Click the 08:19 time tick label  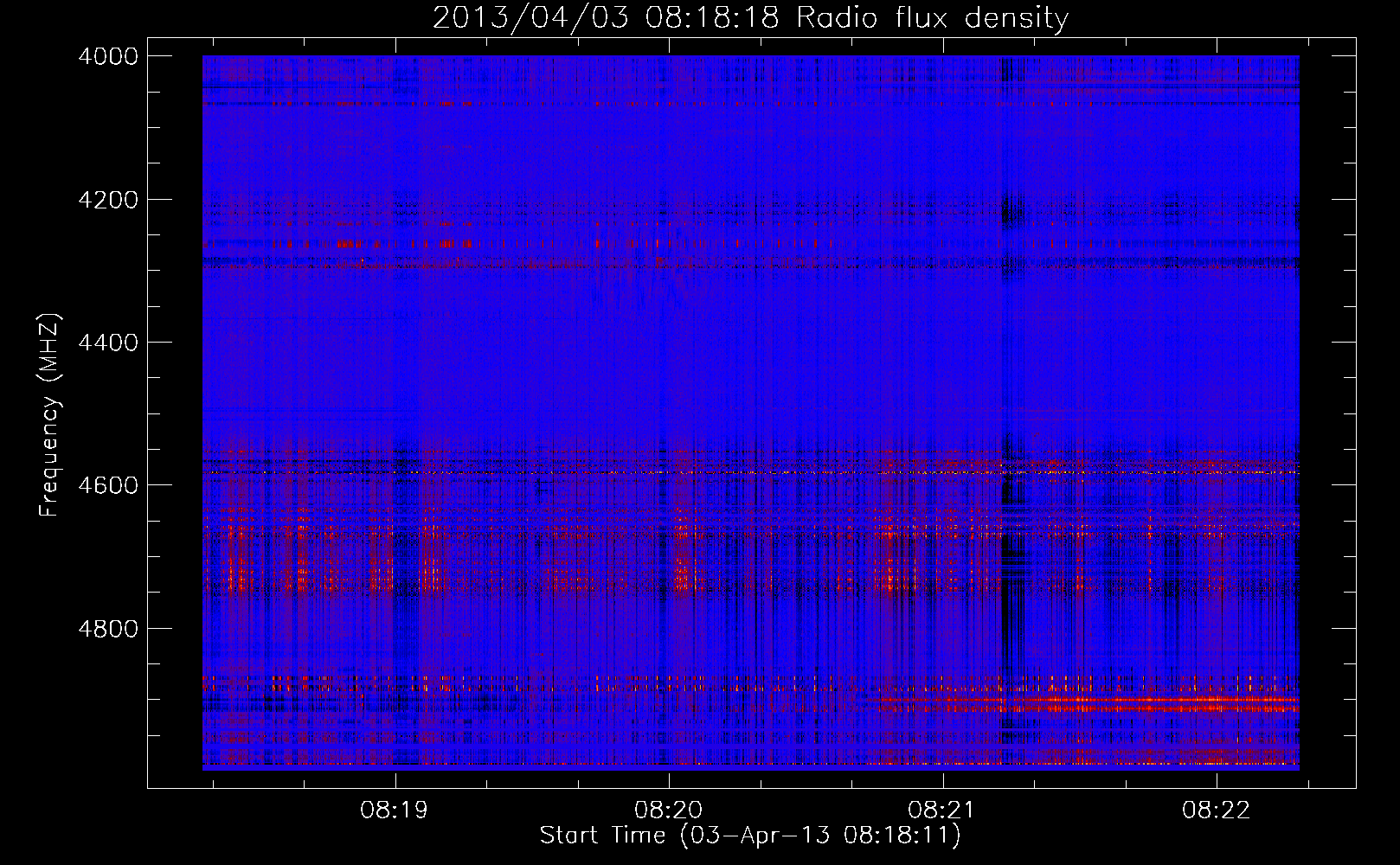point(395,811)
